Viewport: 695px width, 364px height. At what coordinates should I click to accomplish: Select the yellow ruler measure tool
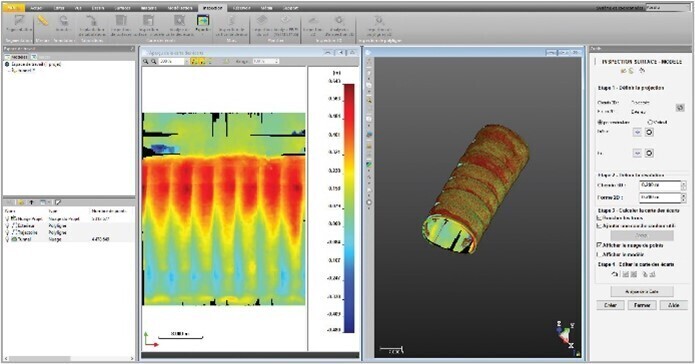click(x=43, y=21)
